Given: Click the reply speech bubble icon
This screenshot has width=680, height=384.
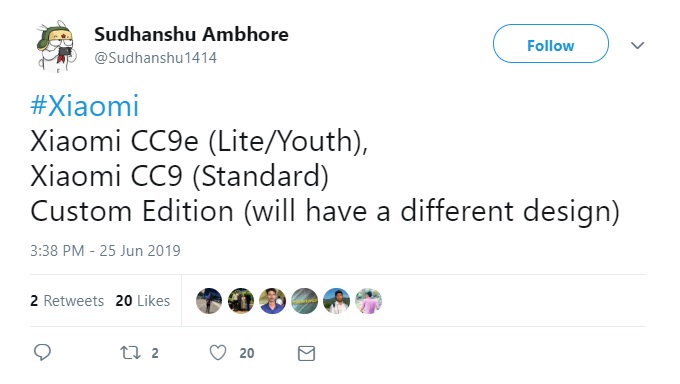Looking at the screenshot, I should [42, 352].
